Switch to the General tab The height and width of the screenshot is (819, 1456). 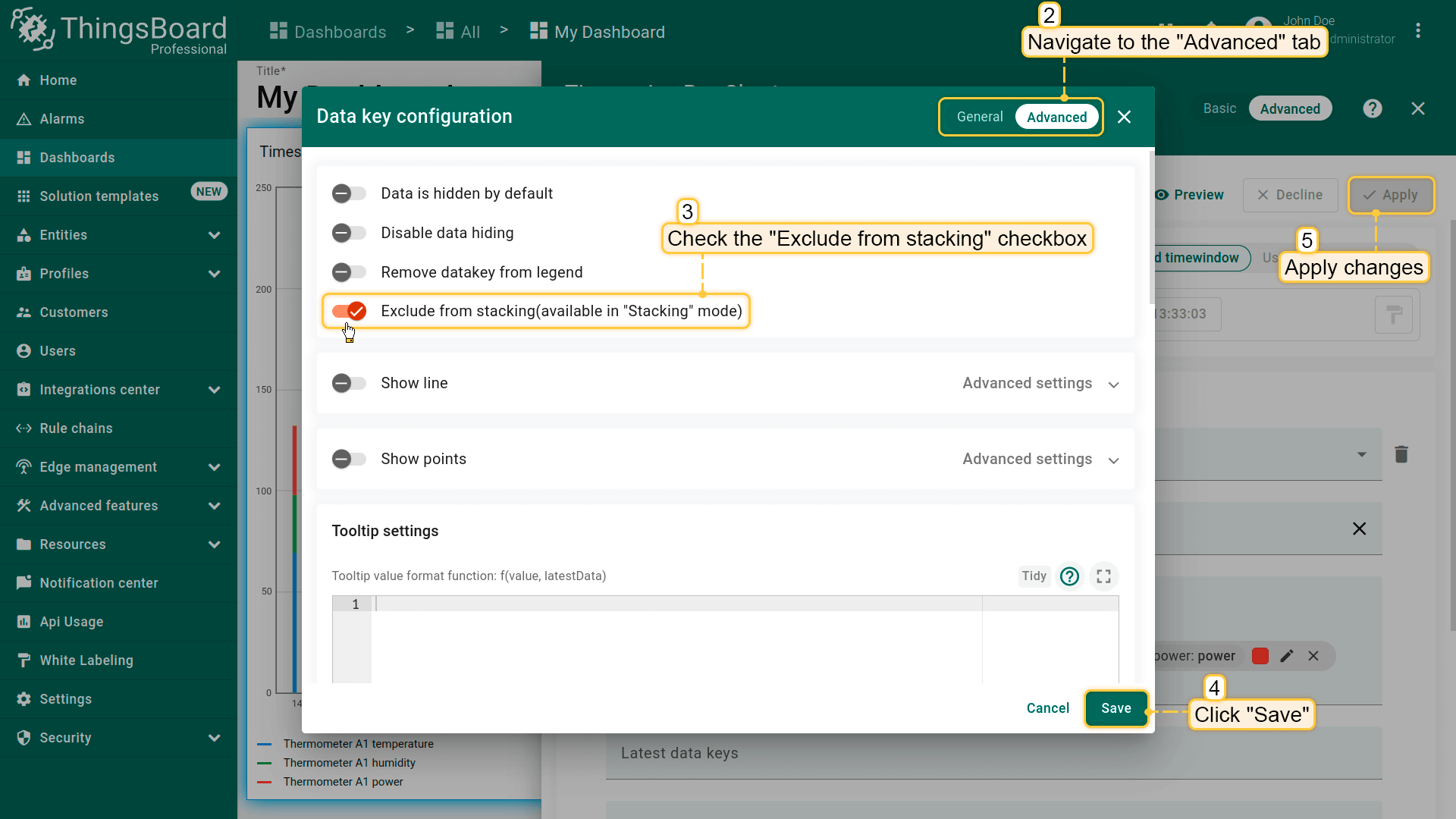pyautogui.click(x=979, y=117)
